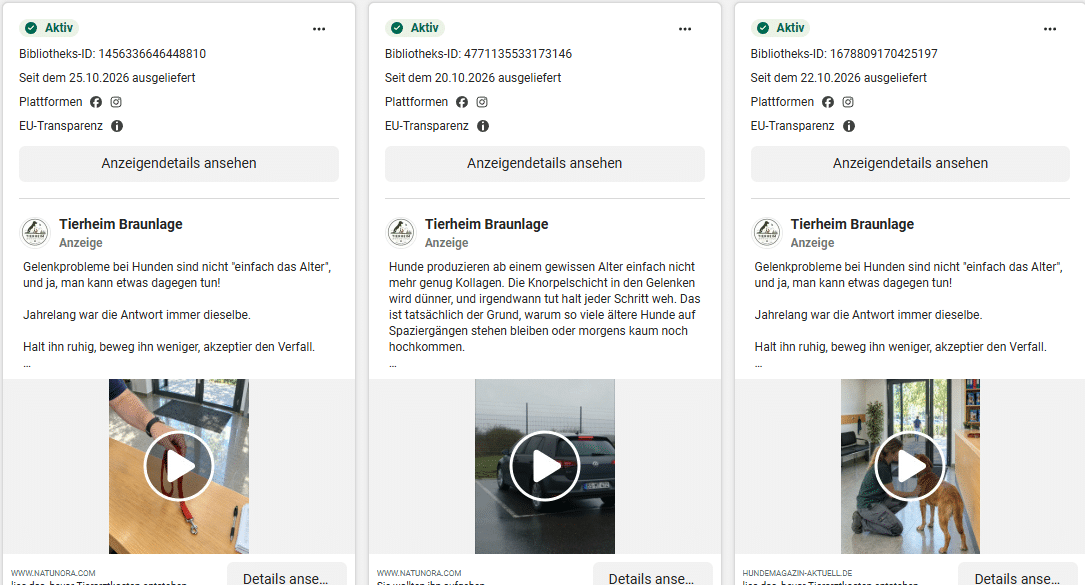The width and height of the screenshot is (1085, 585).
Task: Click the EU-Transparenz info icon on ad 1456336646448810
Action: click(x=117, y=126)
